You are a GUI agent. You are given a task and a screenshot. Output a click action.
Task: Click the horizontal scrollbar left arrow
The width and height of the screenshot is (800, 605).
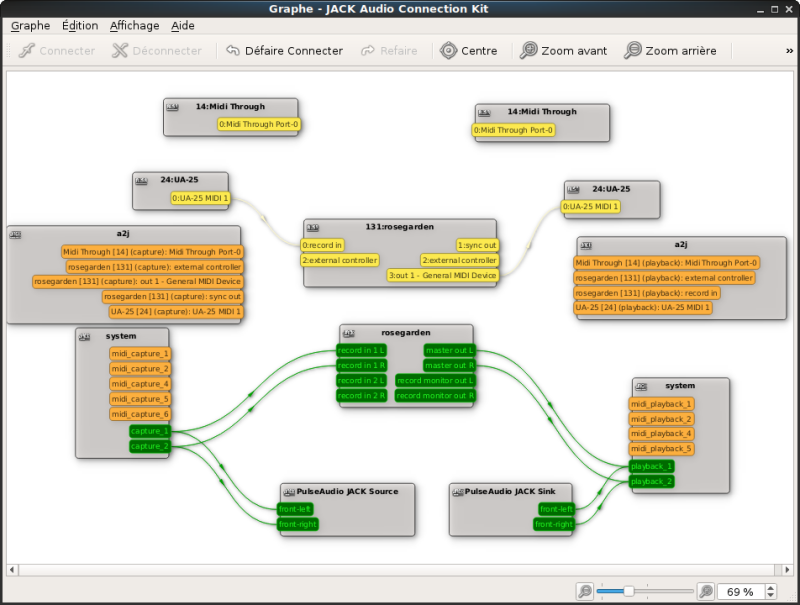[12, 570]
